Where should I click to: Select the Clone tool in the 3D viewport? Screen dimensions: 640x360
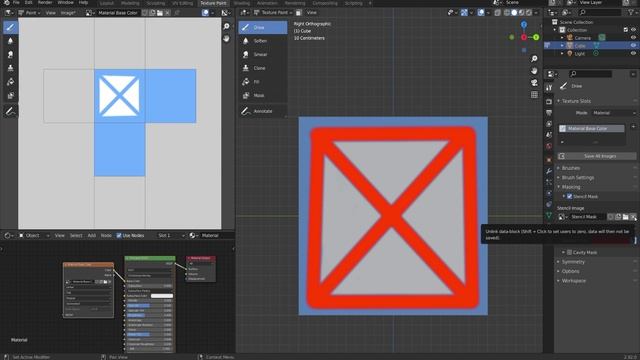tap(262, 68)
